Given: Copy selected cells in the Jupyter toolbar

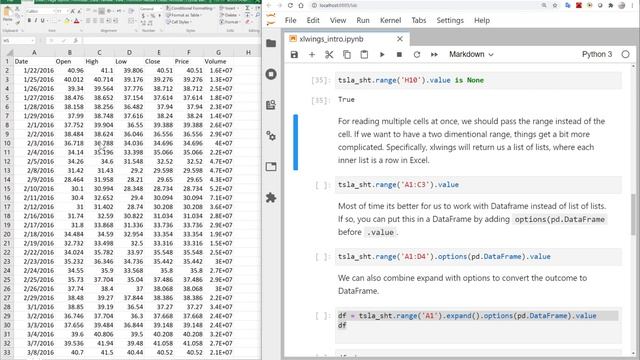Looking at the screenshot, I should click(347, 54).
